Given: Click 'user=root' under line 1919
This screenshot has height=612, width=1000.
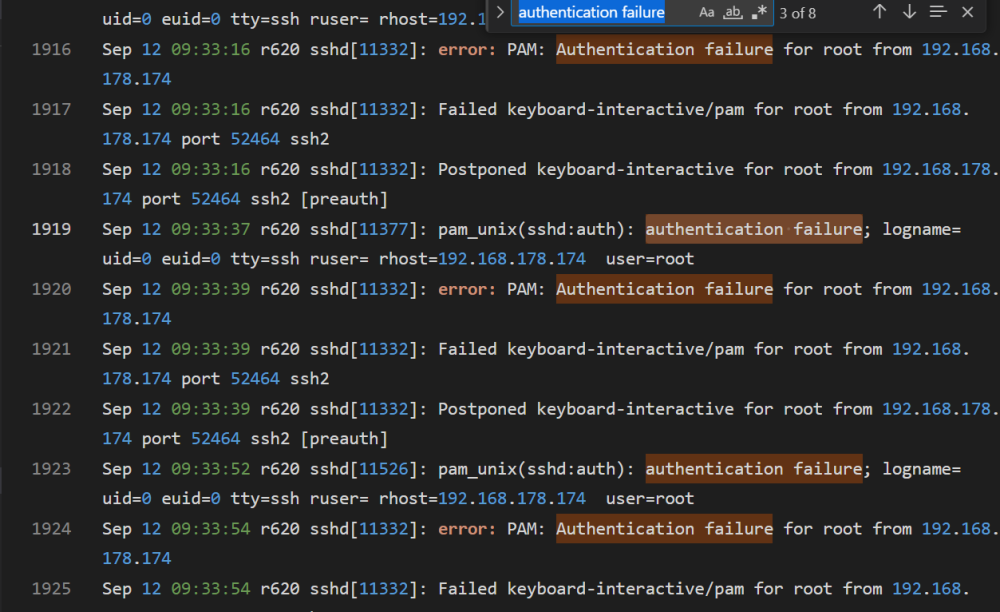Looking at the screenshot, I should pyautogui.click(x=650, y=259).
